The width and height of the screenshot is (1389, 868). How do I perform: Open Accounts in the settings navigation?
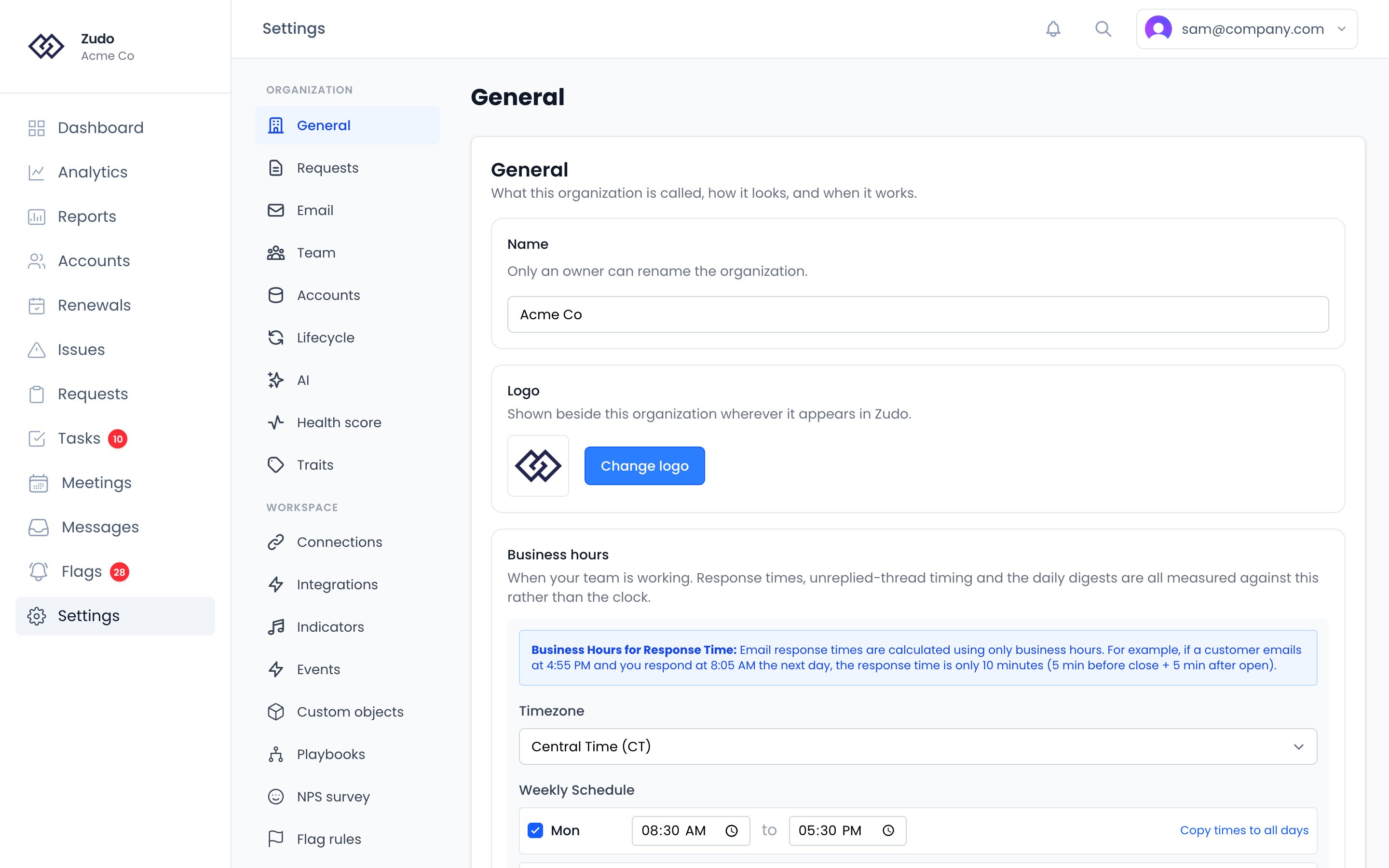tap(347, 295)
